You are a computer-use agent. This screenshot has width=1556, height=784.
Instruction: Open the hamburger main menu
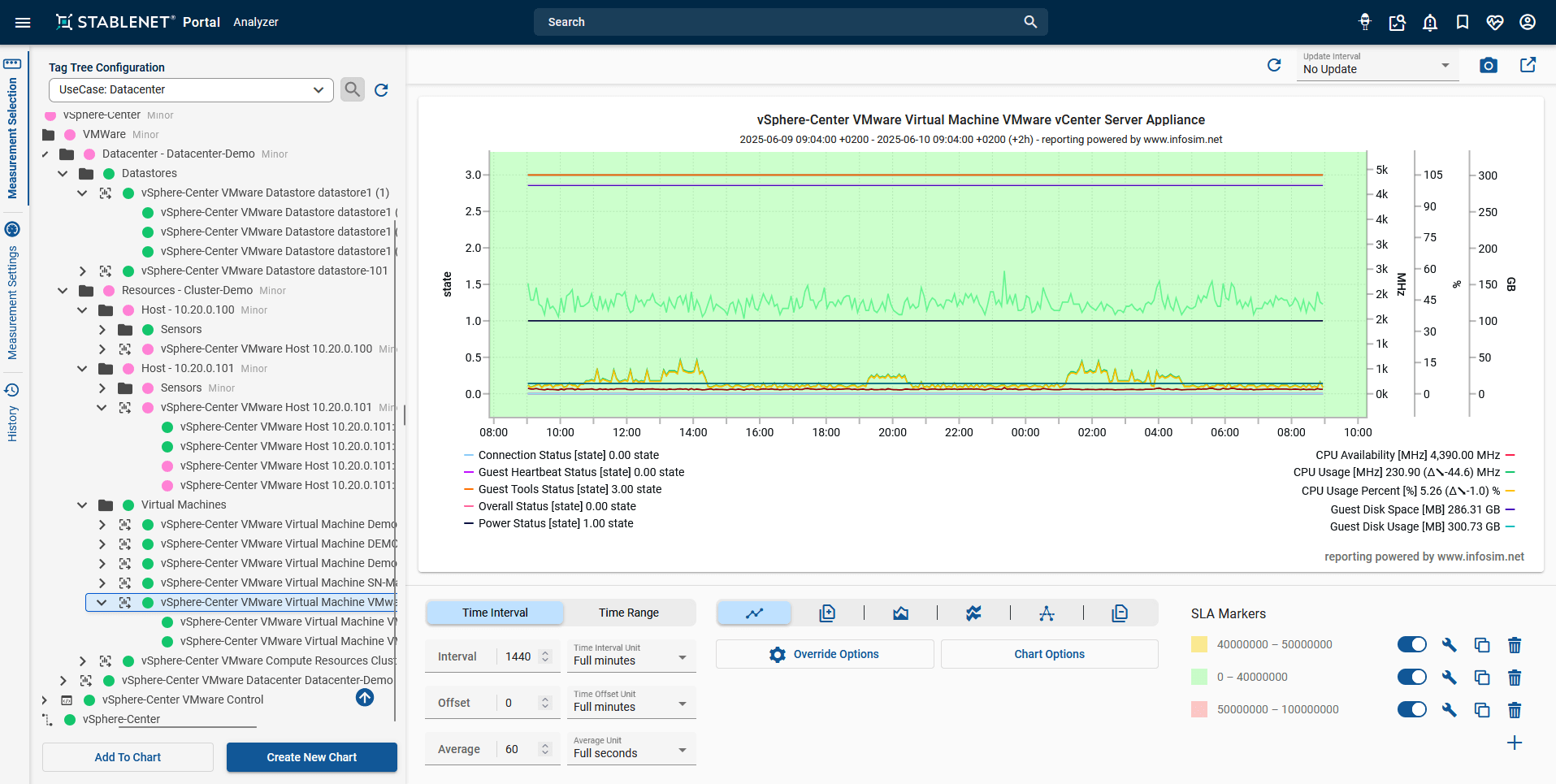tap(23, 22)
